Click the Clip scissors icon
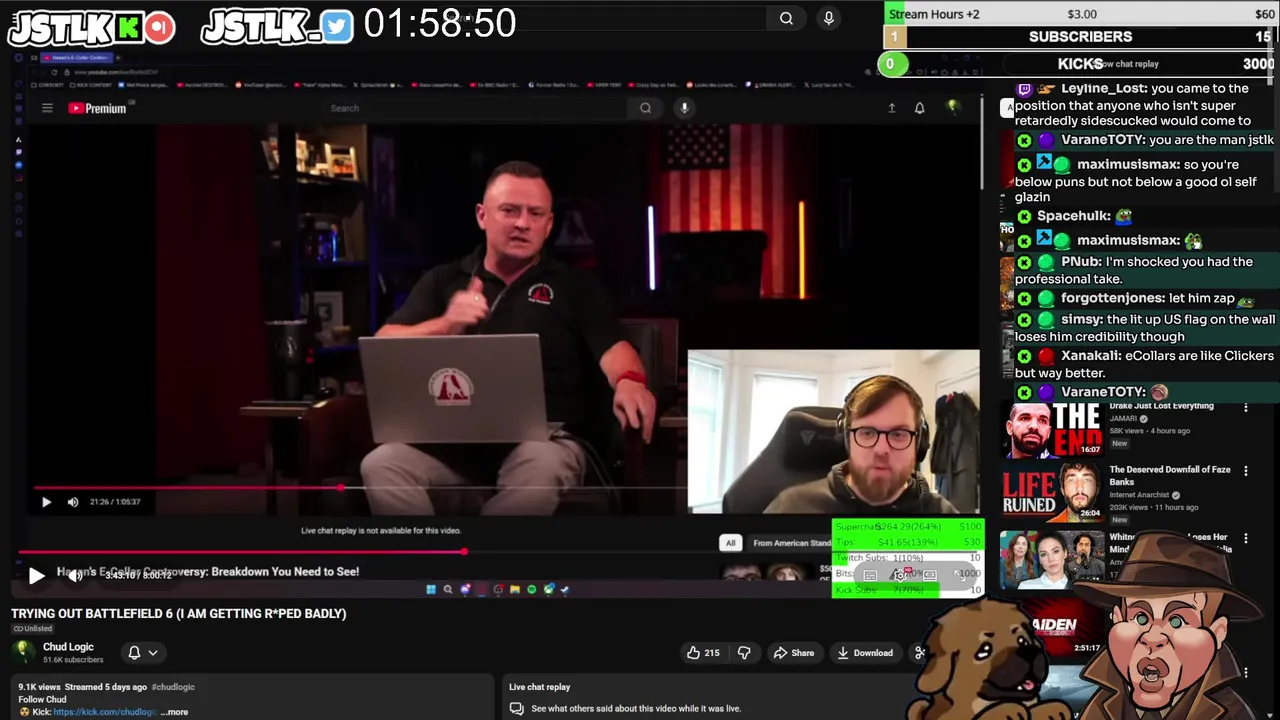1280x720 pixels. pos(920,652)
